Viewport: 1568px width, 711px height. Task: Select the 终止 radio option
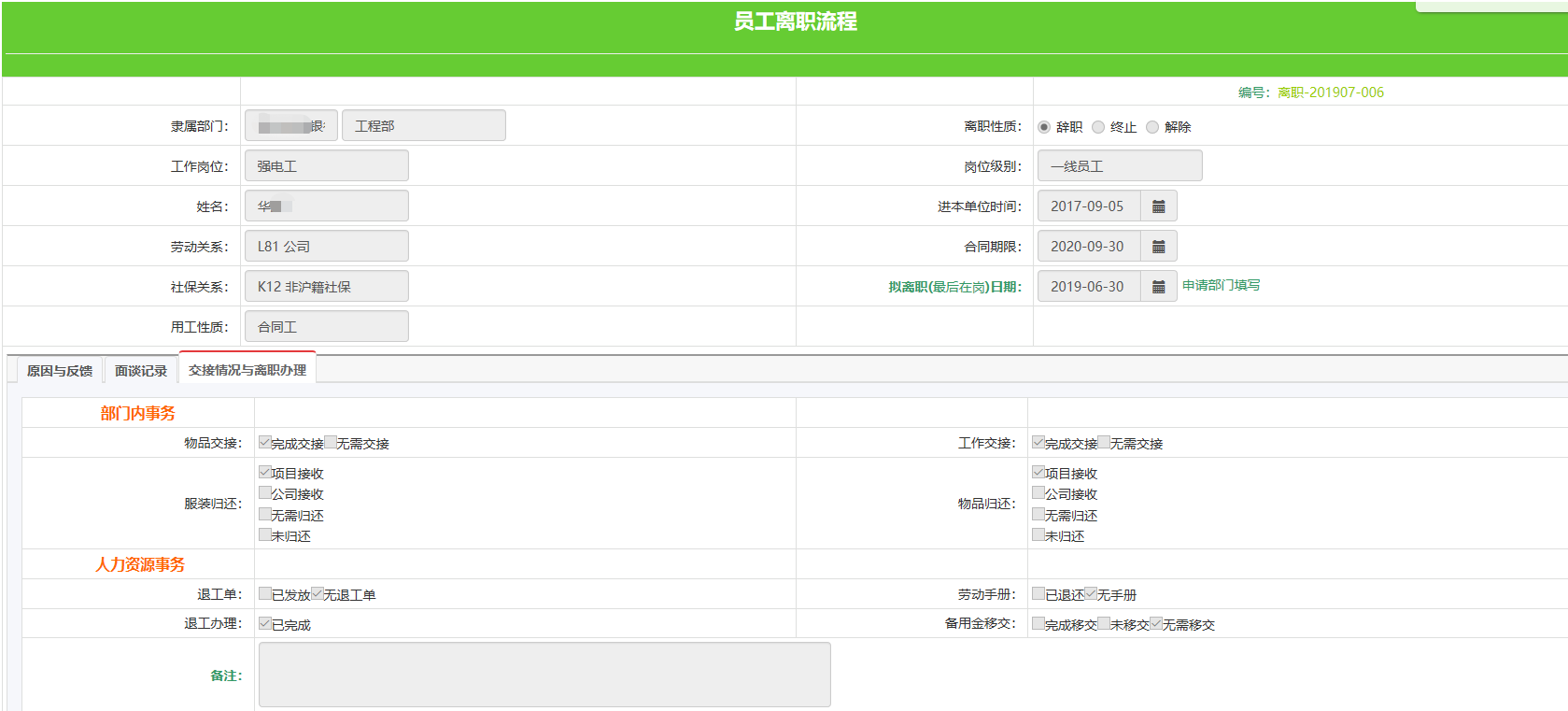(x=1098, y=127)
